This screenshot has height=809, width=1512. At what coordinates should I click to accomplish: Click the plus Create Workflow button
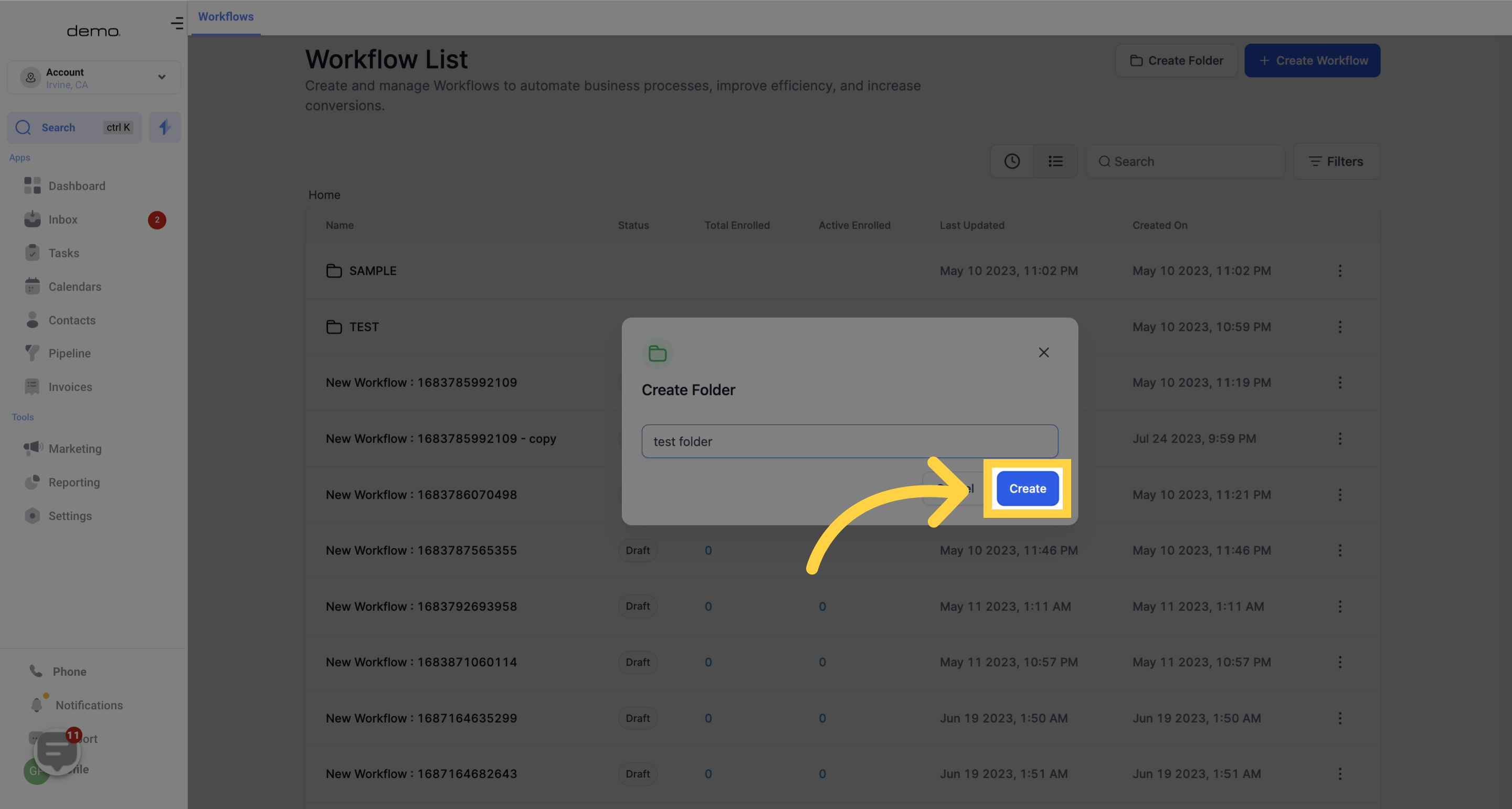pos(1313,60)
